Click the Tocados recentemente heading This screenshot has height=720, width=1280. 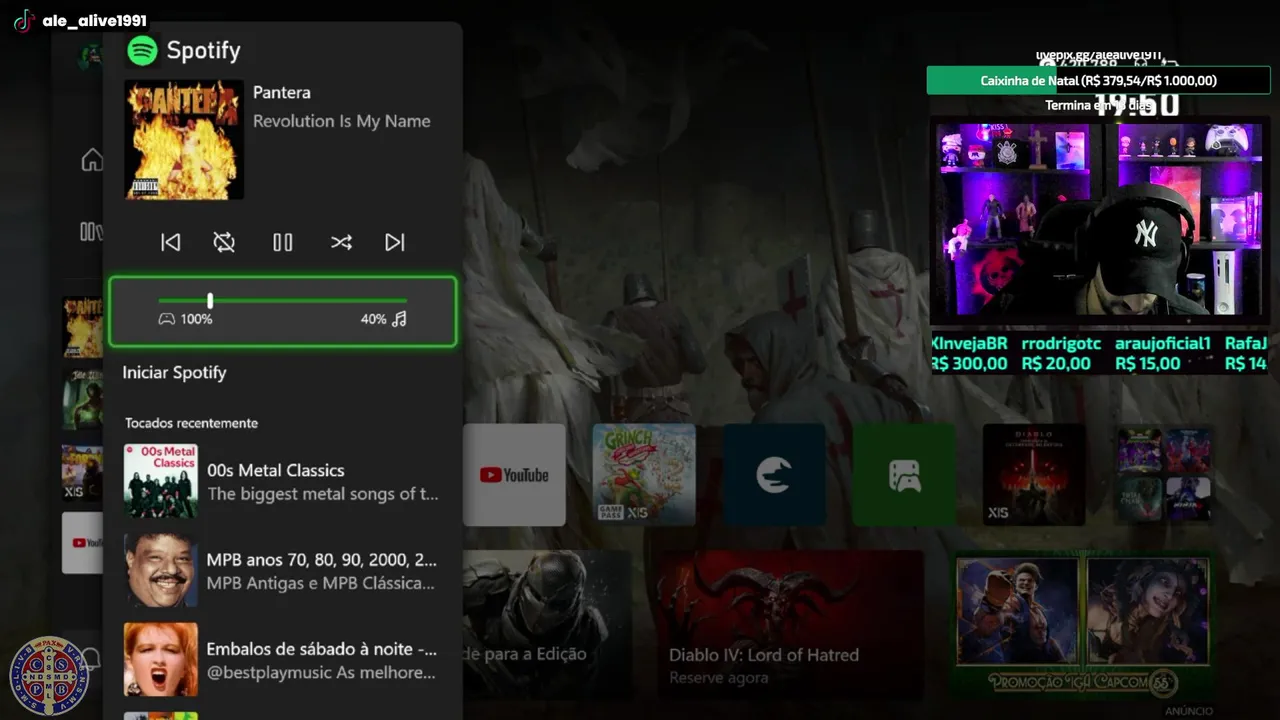tap(191, 423)
